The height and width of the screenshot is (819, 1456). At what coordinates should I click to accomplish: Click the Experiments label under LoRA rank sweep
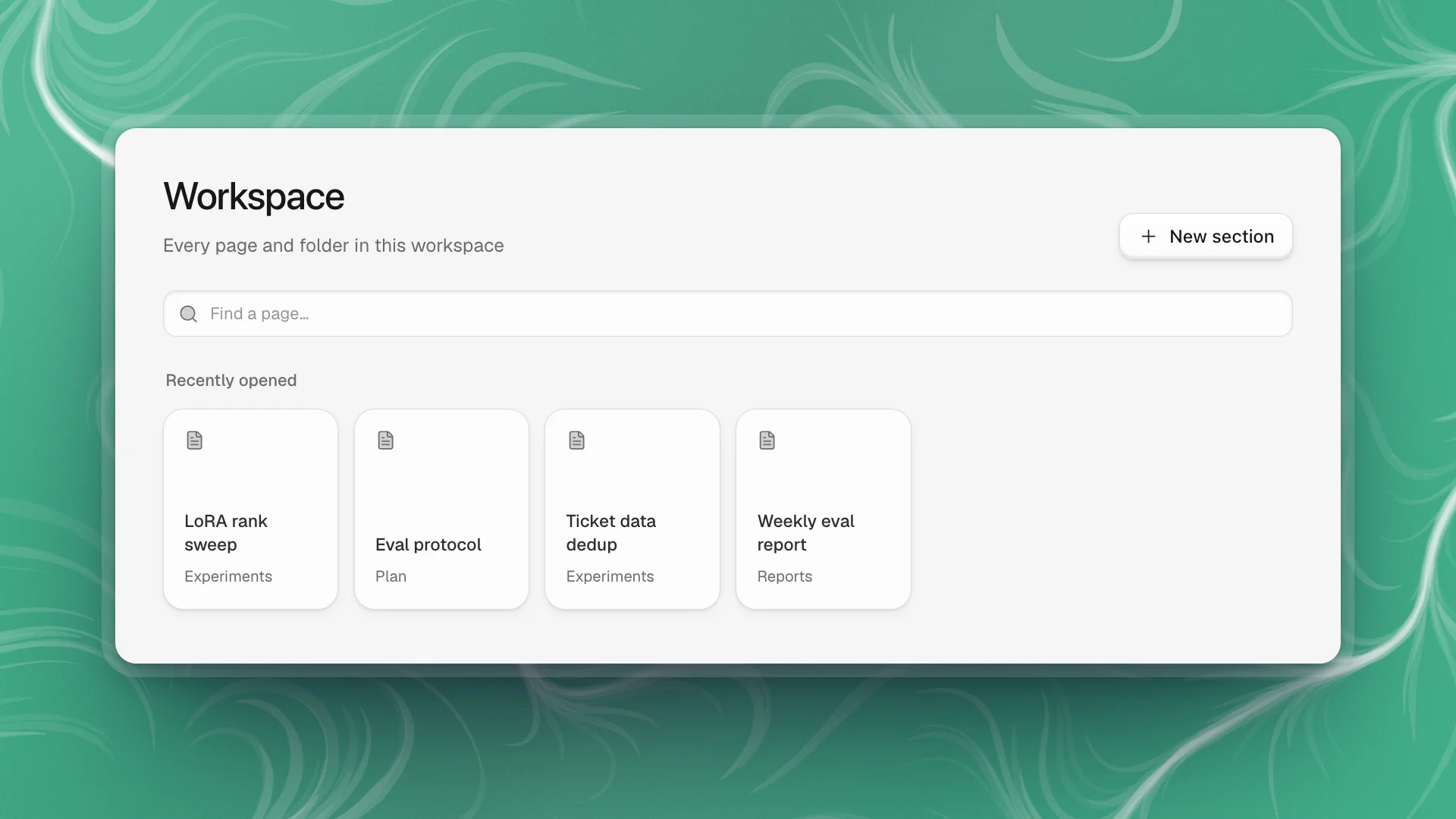pos(228,576)
